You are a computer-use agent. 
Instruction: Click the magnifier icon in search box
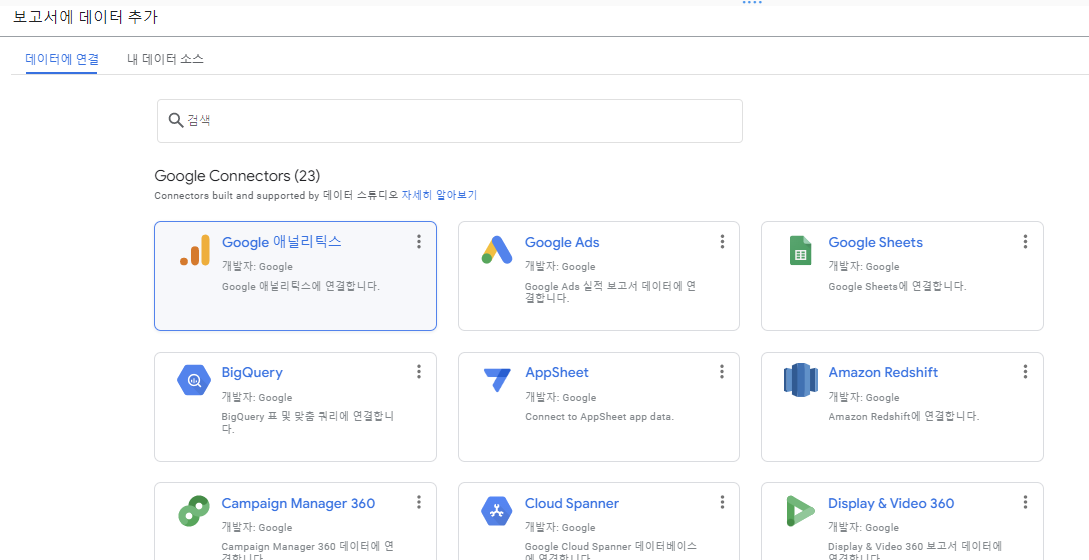176,120
